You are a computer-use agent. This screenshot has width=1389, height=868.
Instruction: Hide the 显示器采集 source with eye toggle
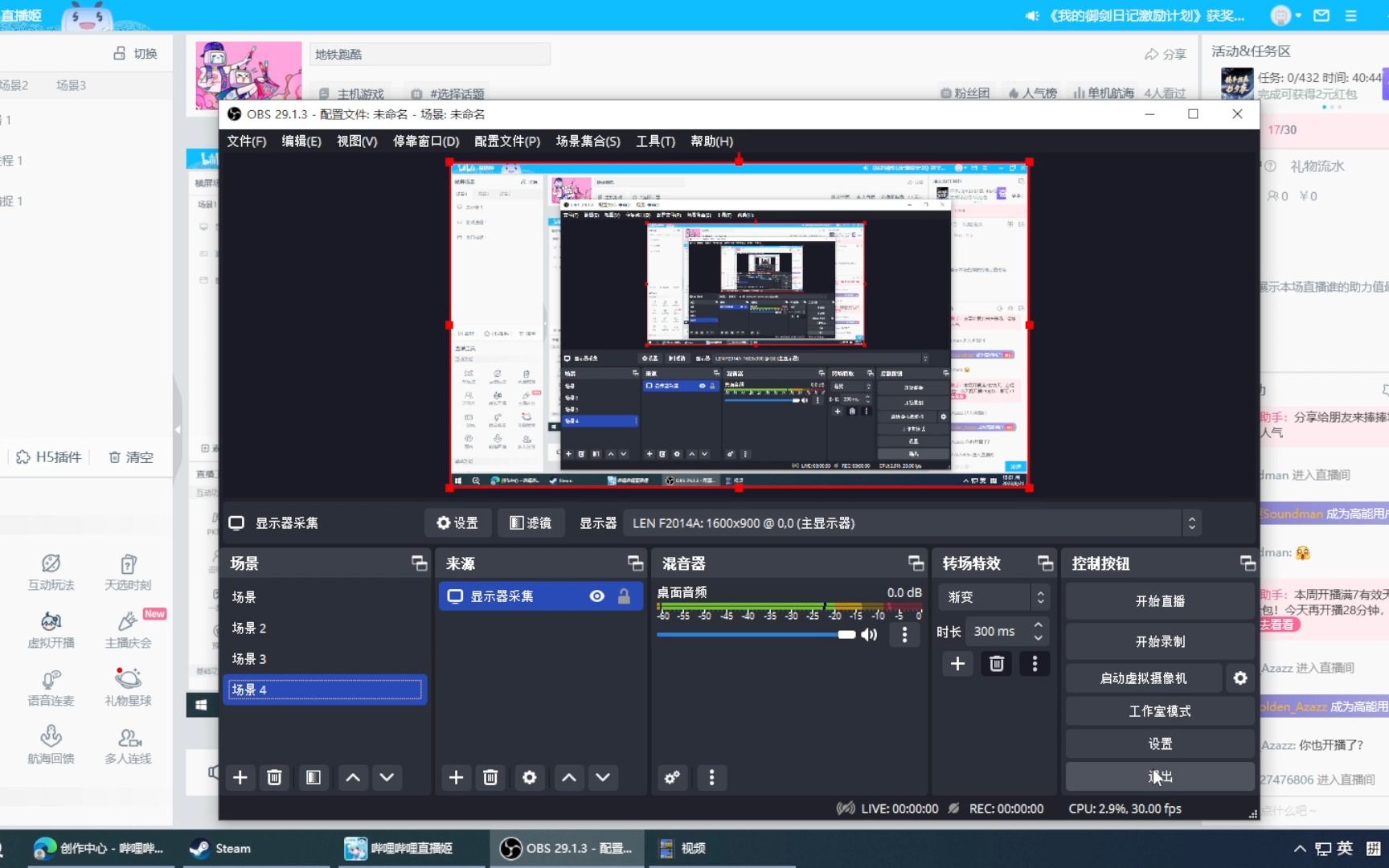(x=596, y=596)
